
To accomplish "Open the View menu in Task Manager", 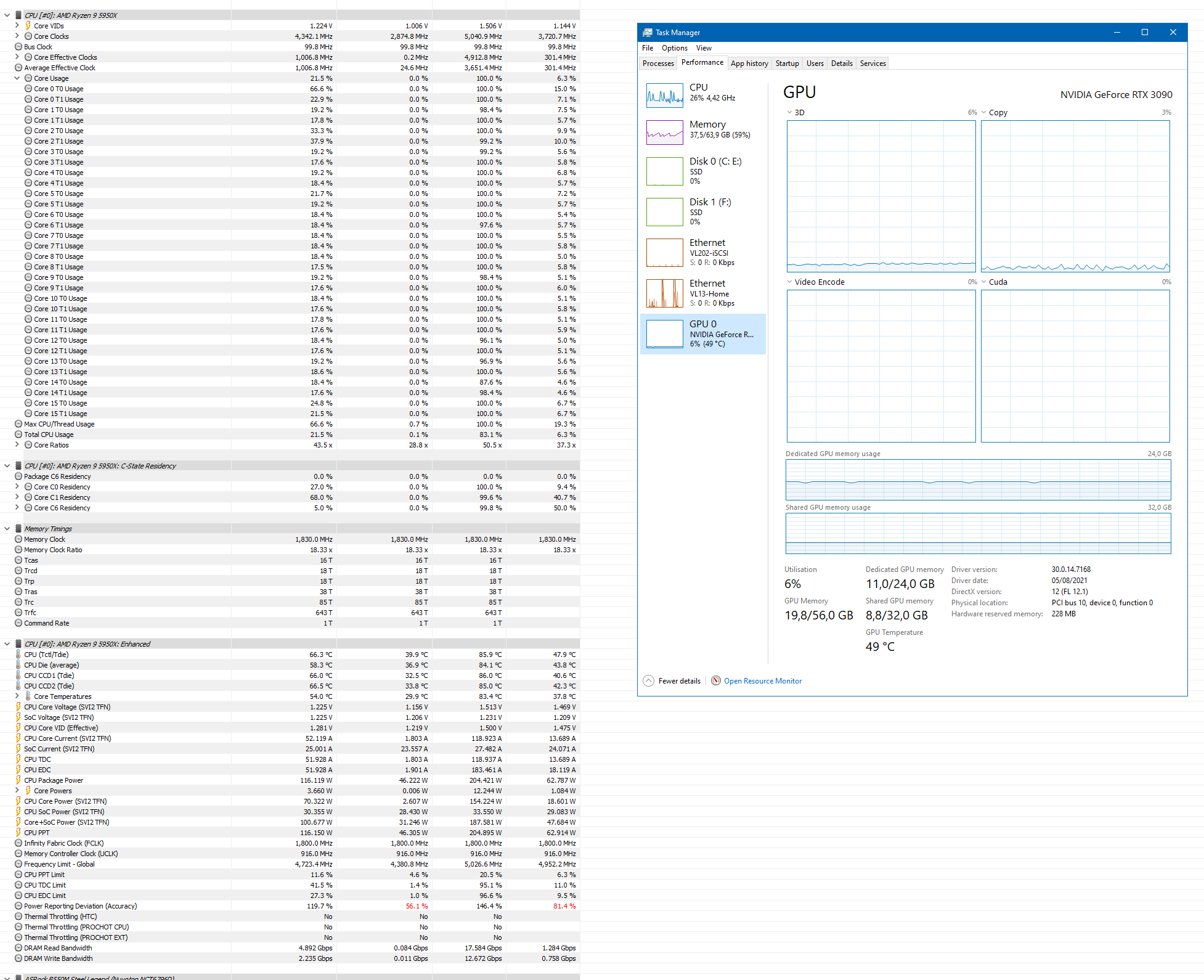I will pyautogui.click(x=704, y=48).
